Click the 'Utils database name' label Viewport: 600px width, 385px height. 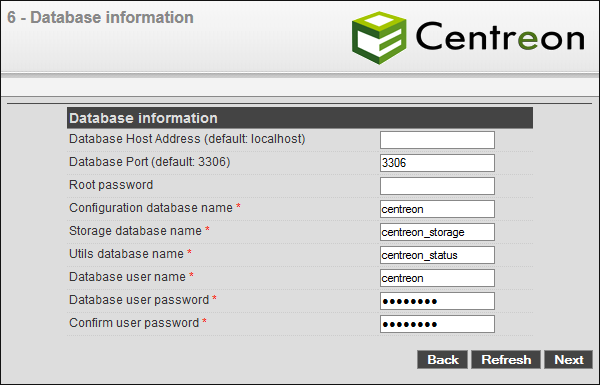(x=126, y=254)
